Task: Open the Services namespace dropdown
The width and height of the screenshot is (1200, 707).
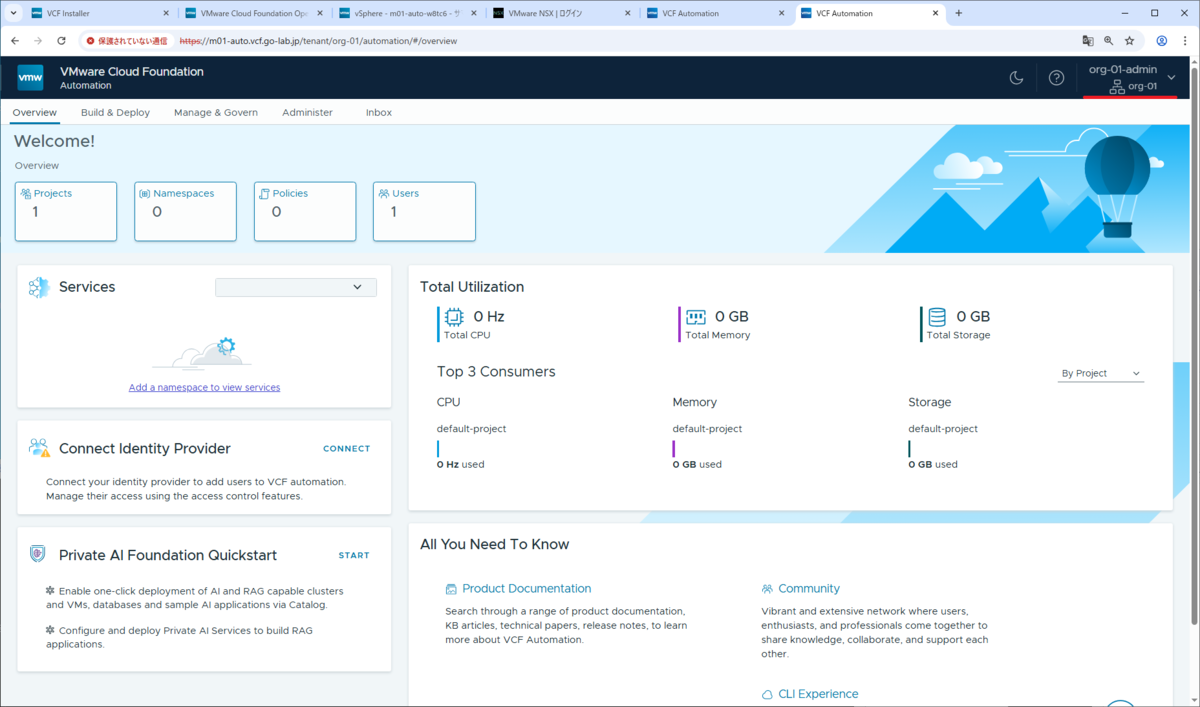Action: 296,287
